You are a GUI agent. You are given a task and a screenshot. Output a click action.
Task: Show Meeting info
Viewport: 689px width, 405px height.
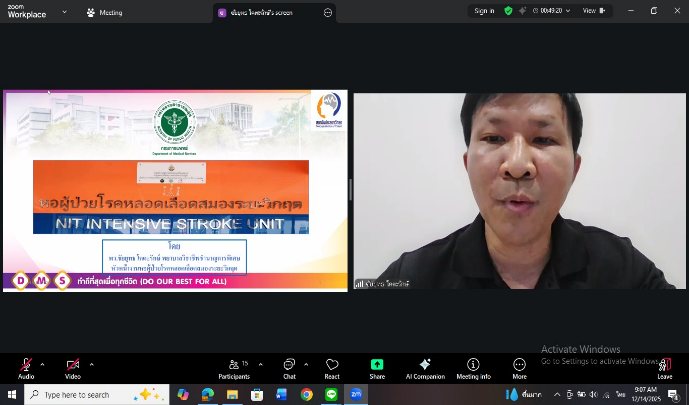coord(473,369)
